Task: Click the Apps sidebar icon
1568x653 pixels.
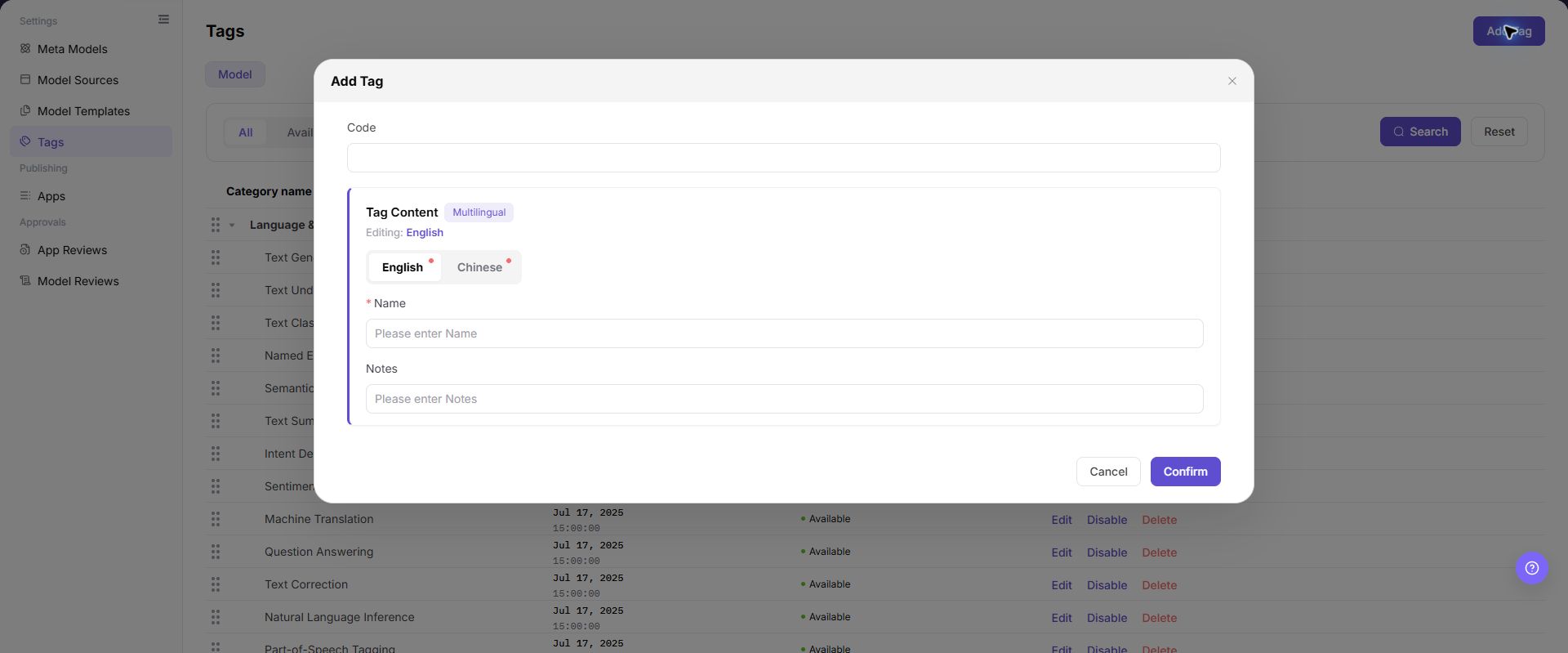Action: pos(25,196)
